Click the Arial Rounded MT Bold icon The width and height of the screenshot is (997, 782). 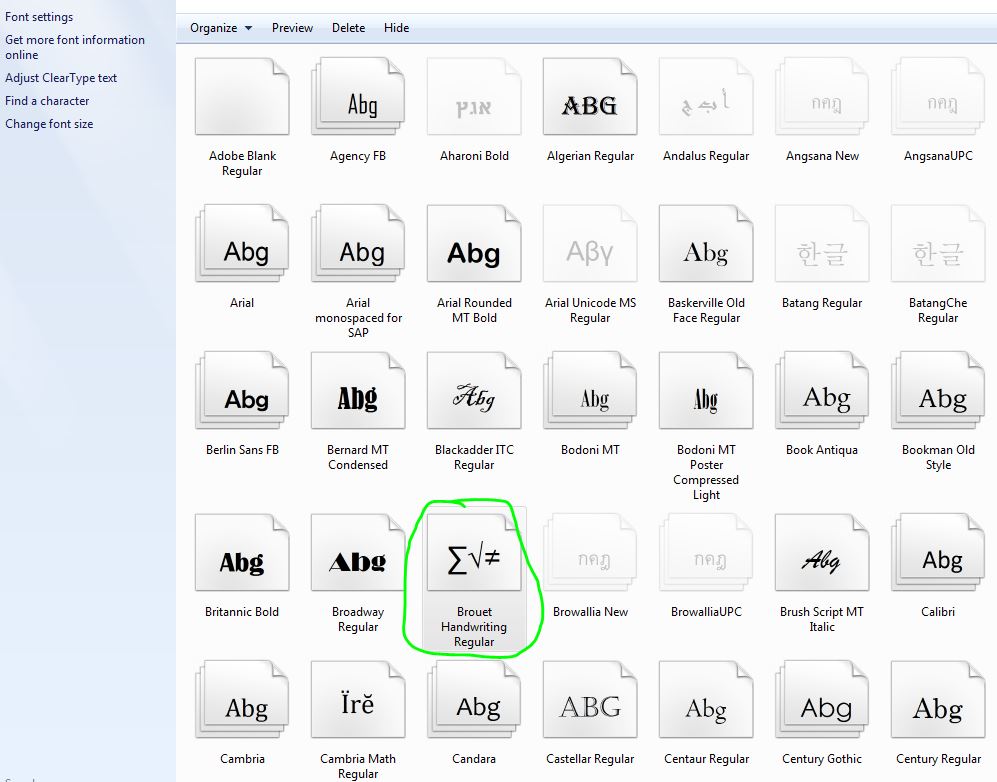click(474, 252)
